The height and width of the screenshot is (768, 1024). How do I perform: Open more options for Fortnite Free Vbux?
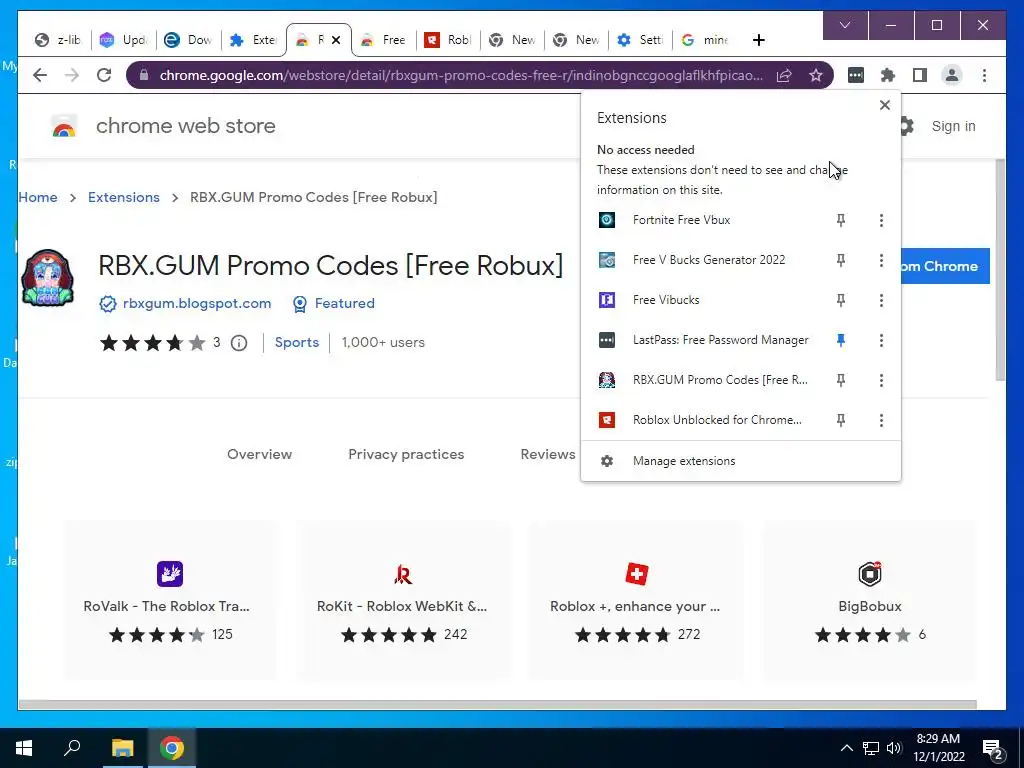click(881, 220)
